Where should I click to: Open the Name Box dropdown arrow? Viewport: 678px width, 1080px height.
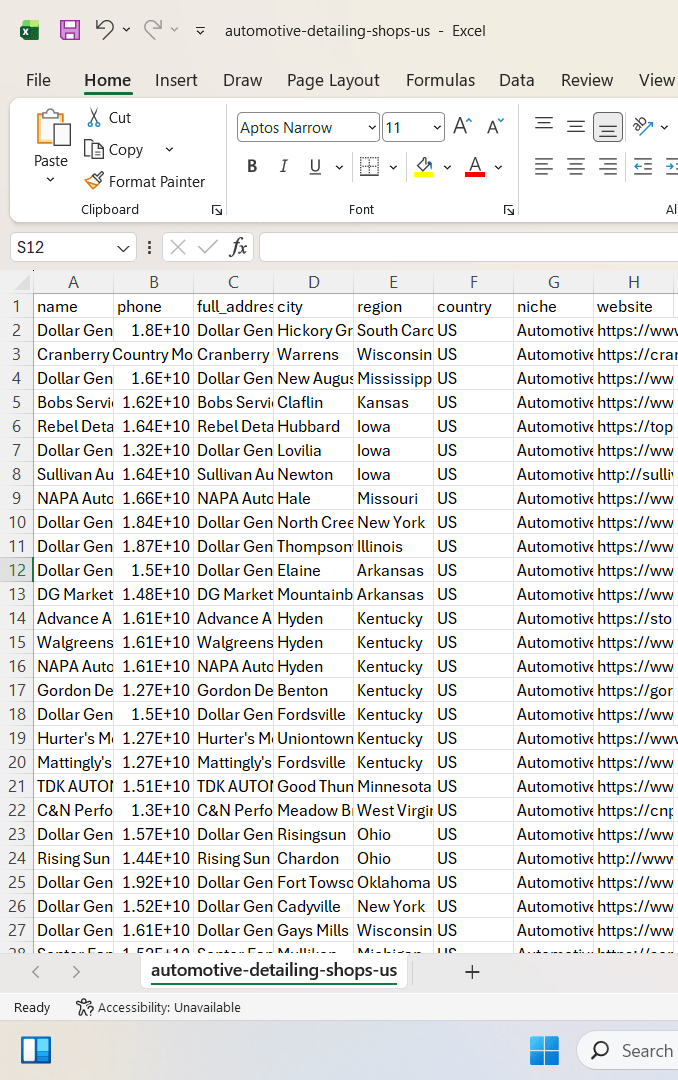pos(123,248)
